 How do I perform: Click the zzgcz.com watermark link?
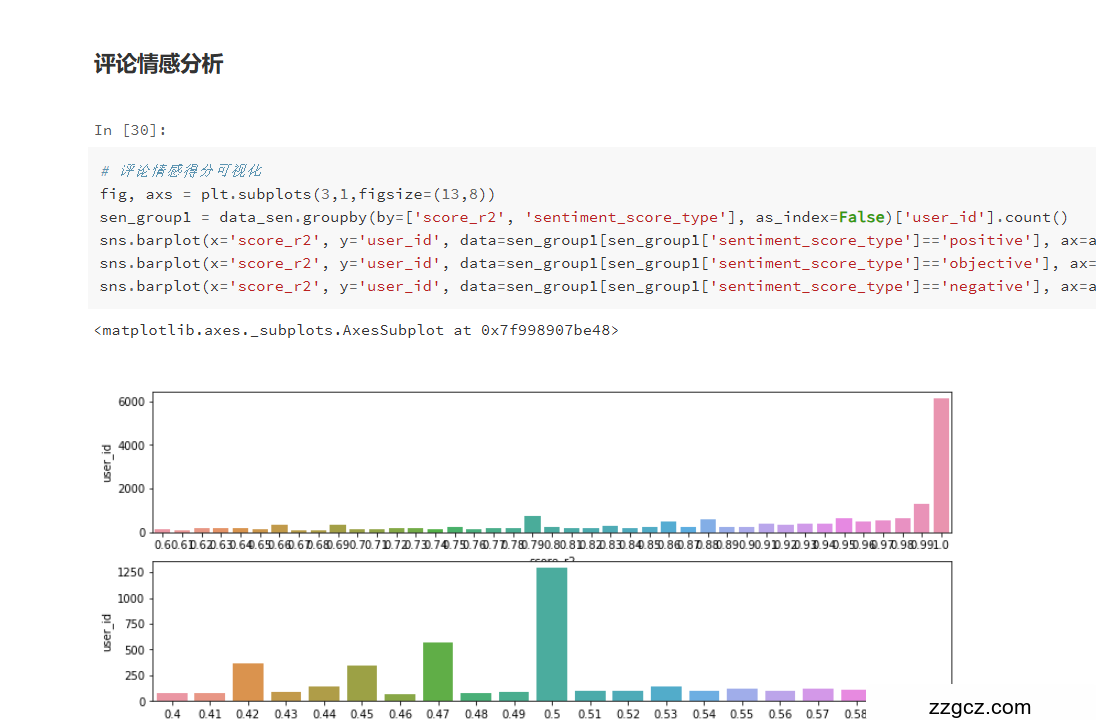pos(979,708)
